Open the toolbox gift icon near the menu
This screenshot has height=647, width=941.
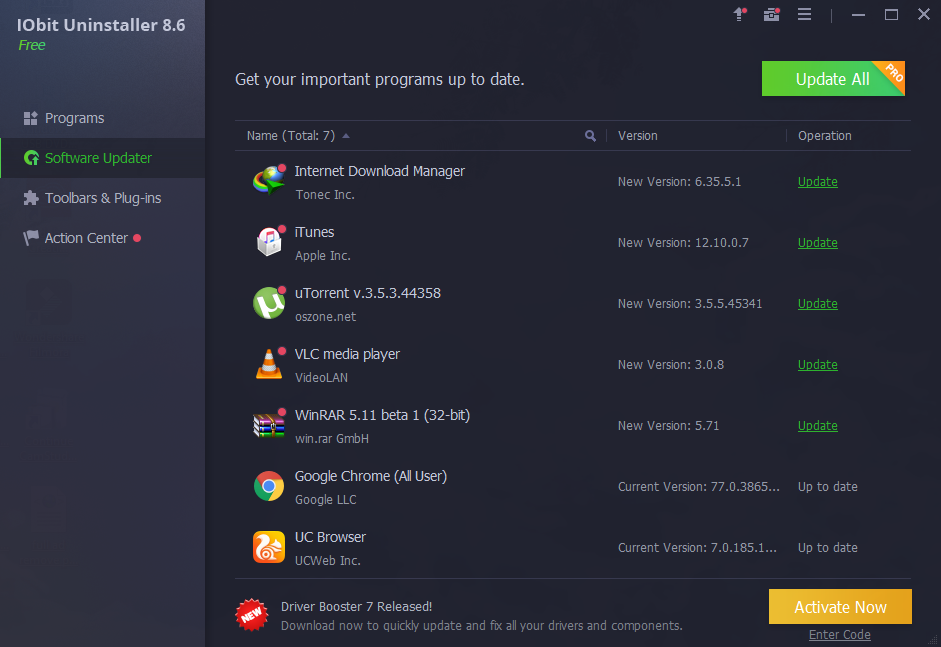tap(771, 15)
